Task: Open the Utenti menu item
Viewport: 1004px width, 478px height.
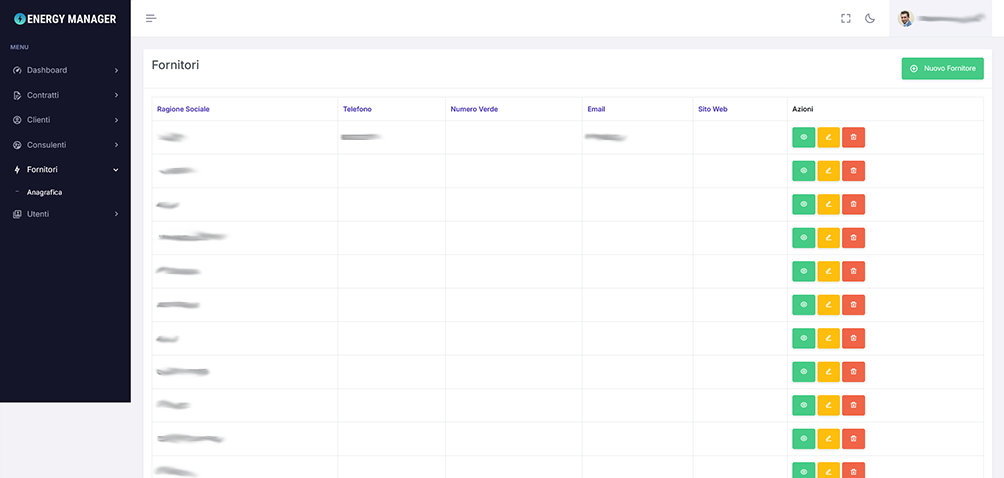Action: (x=65, y=214)
